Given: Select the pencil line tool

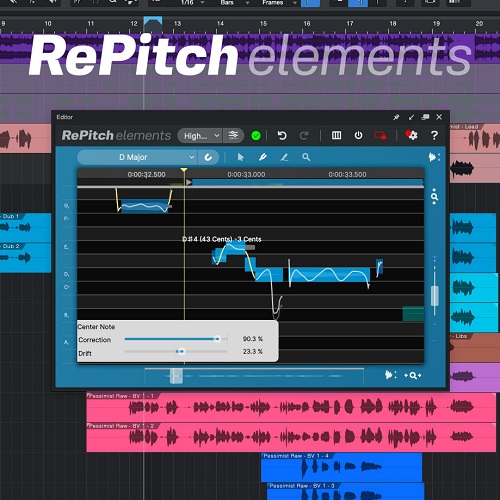Looking at the screenshot, I should point(284,157).
